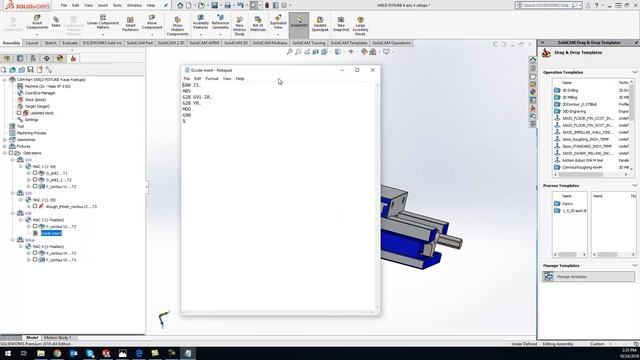Collapse Process Templates section
Image resolution: width=640 pixels, height=360 pixels.
point(634,185)
